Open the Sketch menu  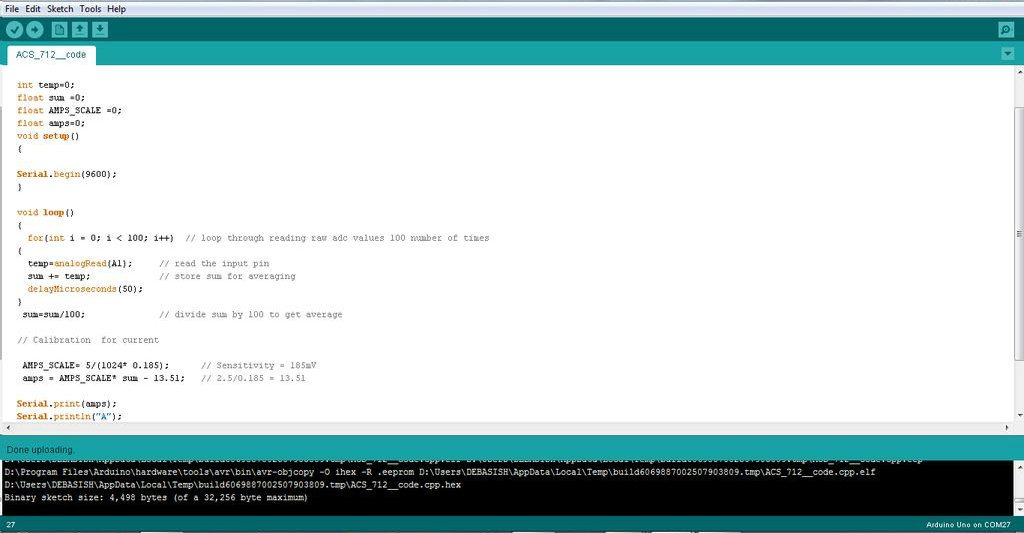(60, 8)
